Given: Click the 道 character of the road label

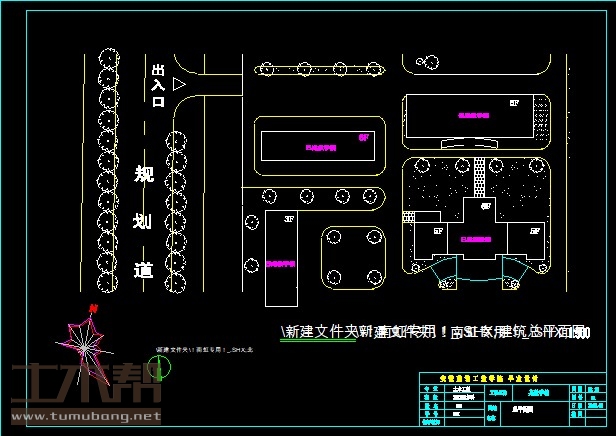Looking at the screenshot, I should pyautogui.click(x=145, y=270).
